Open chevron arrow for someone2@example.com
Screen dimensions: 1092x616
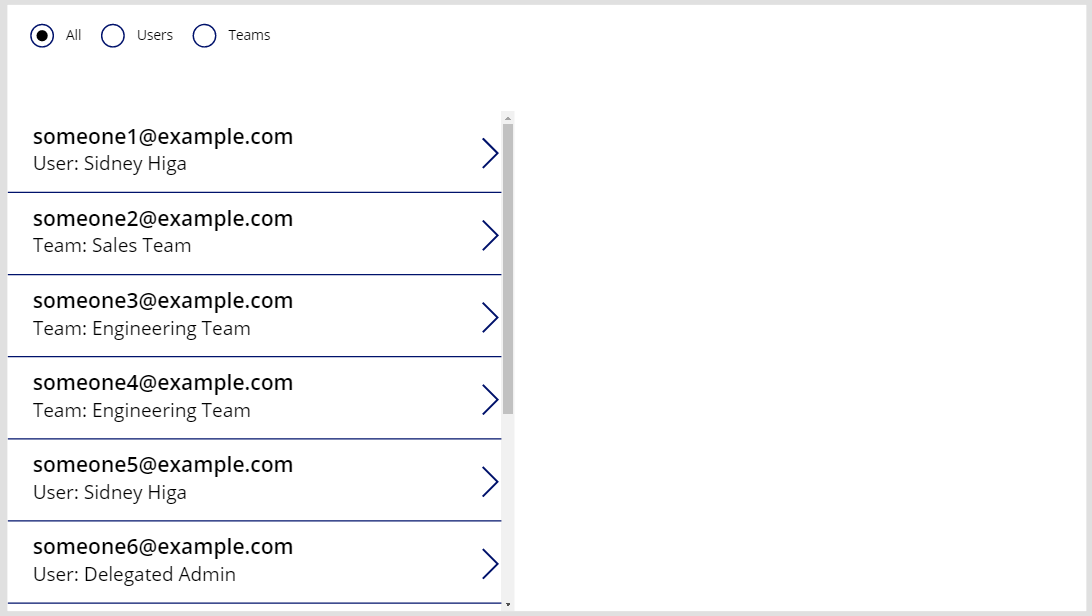[x=490, y=235]
